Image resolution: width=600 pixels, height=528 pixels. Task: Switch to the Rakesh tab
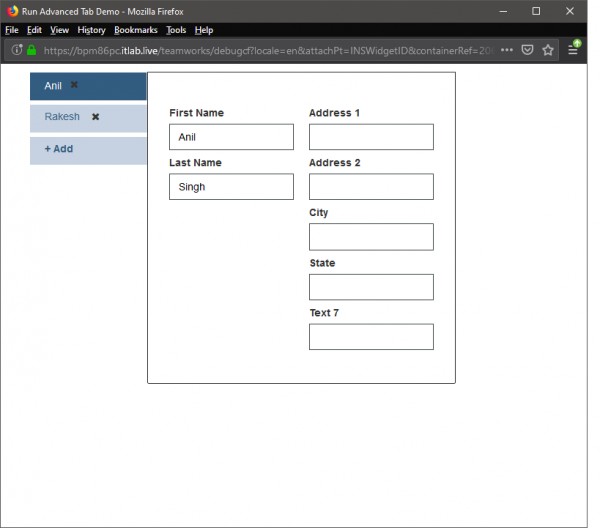[88, 119]
